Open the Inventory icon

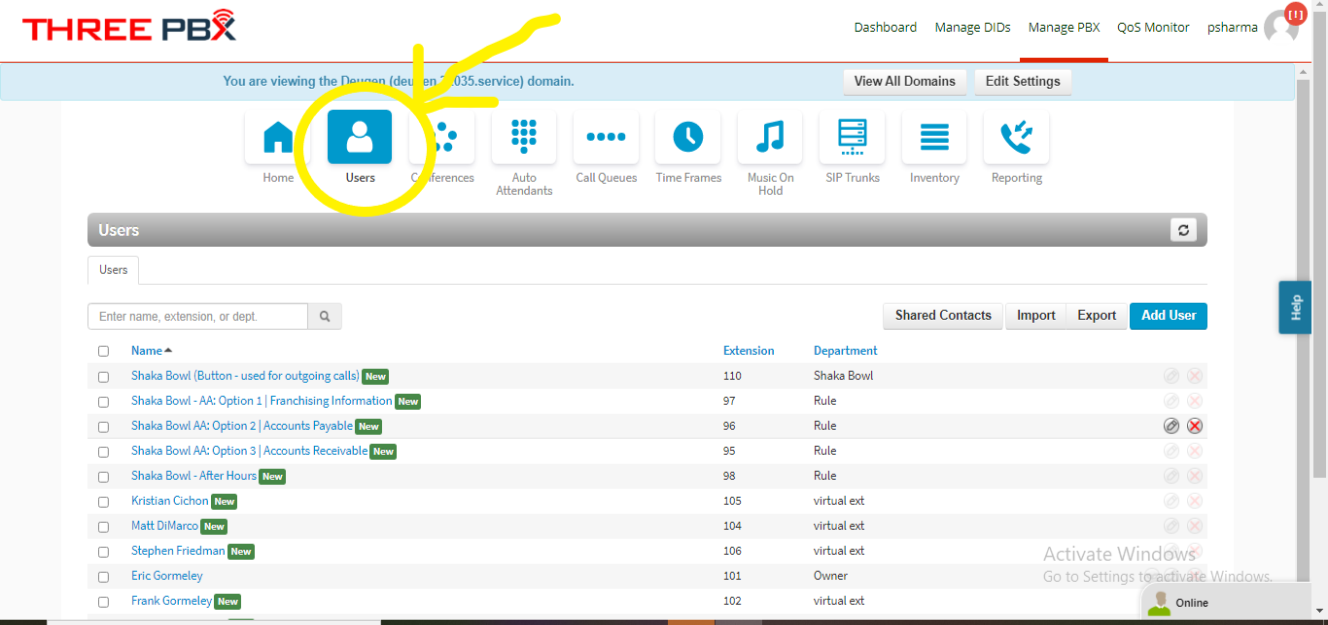point(934,137)
